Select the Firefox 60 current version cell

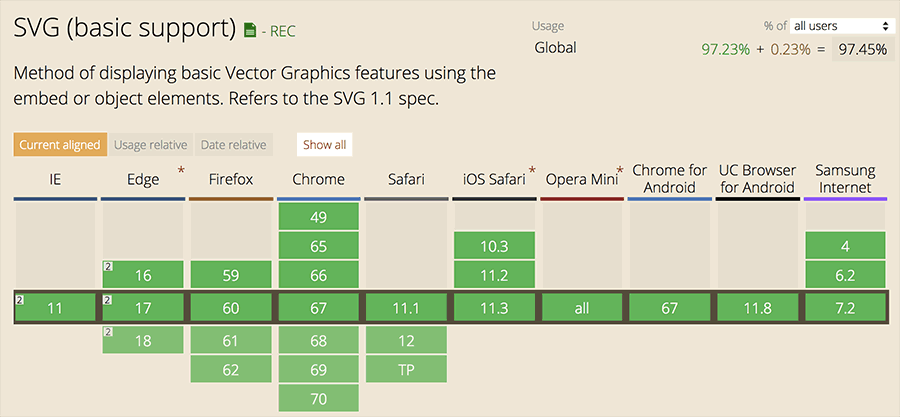(x=231, y=308)
